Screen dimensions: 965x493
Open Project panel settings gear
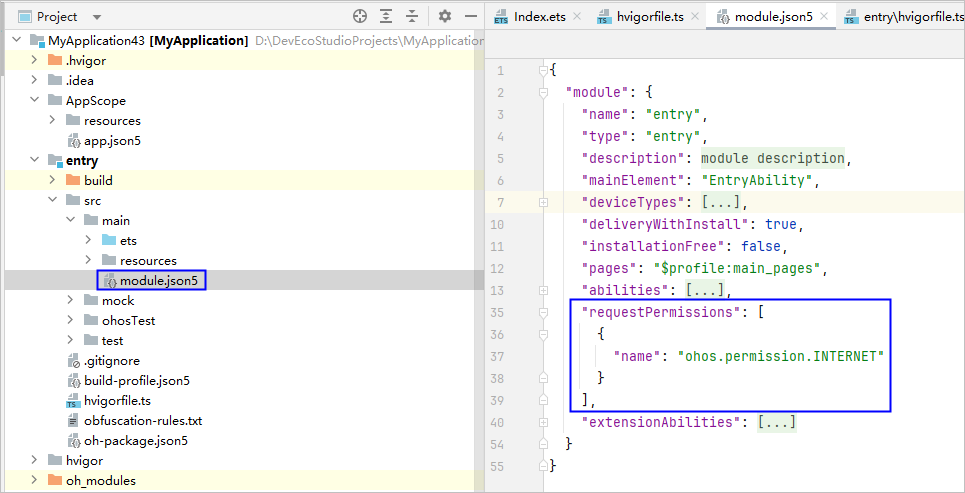445,16
